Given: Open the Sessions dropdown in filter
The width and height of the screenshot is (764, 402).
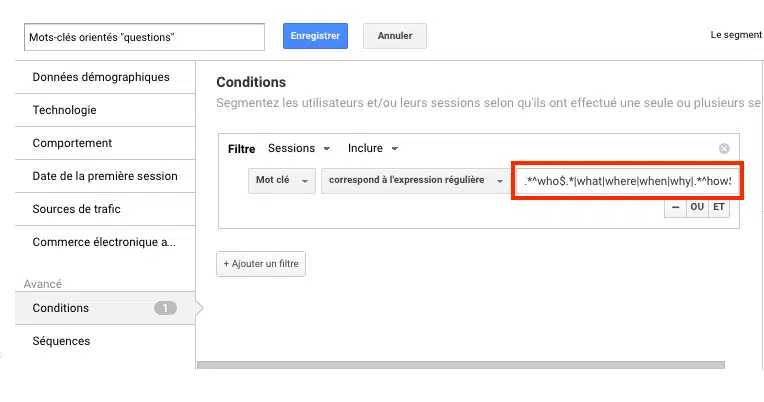Looking at the screenshot, I should (x=297, y=148).
